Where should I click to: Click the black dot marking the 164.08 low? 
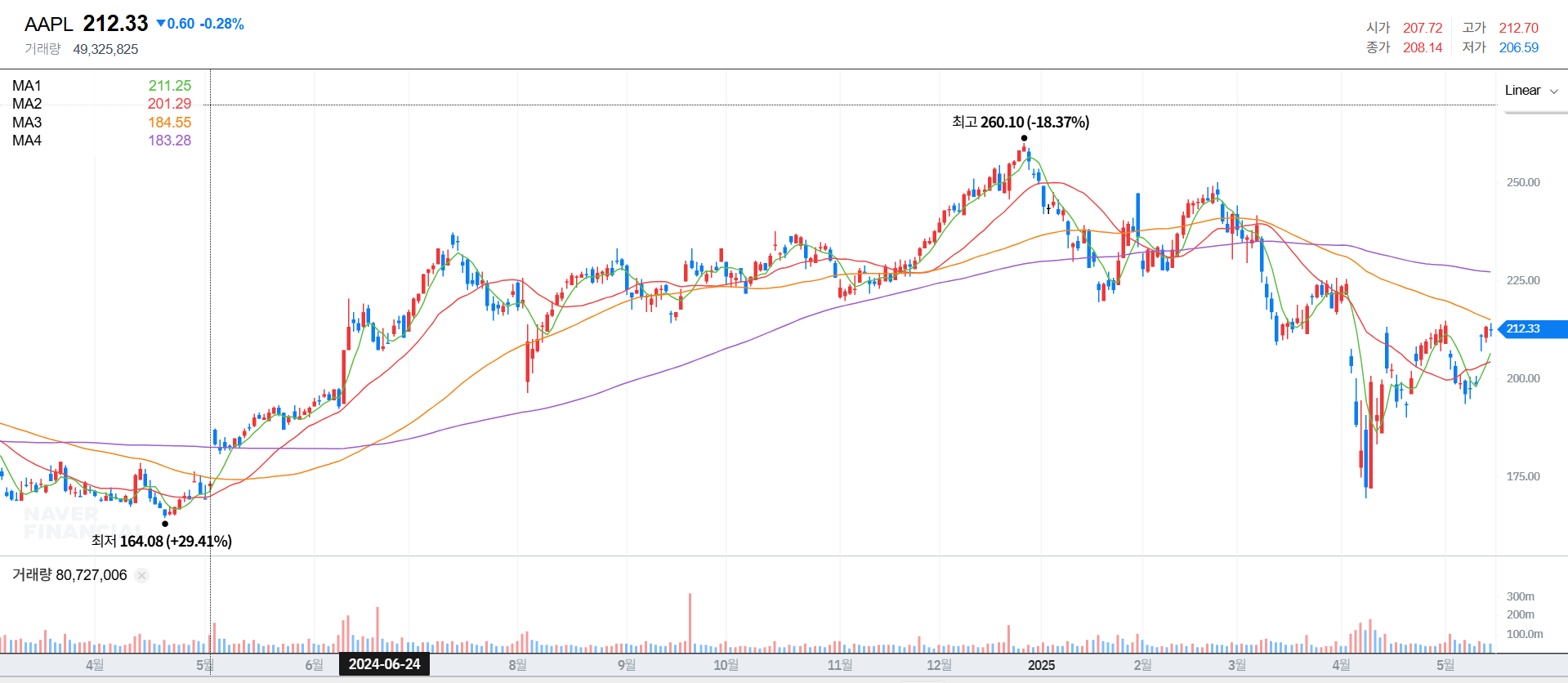click(165, 524)
